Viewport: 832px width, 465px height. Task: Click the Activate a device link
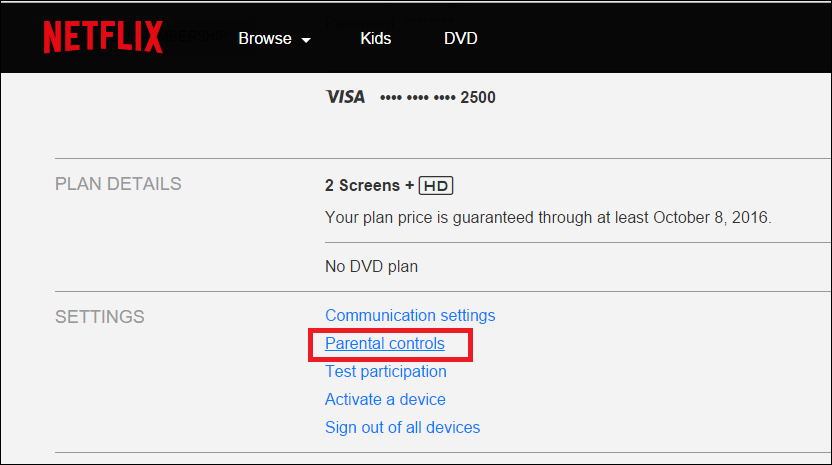(x=385, y=399)
